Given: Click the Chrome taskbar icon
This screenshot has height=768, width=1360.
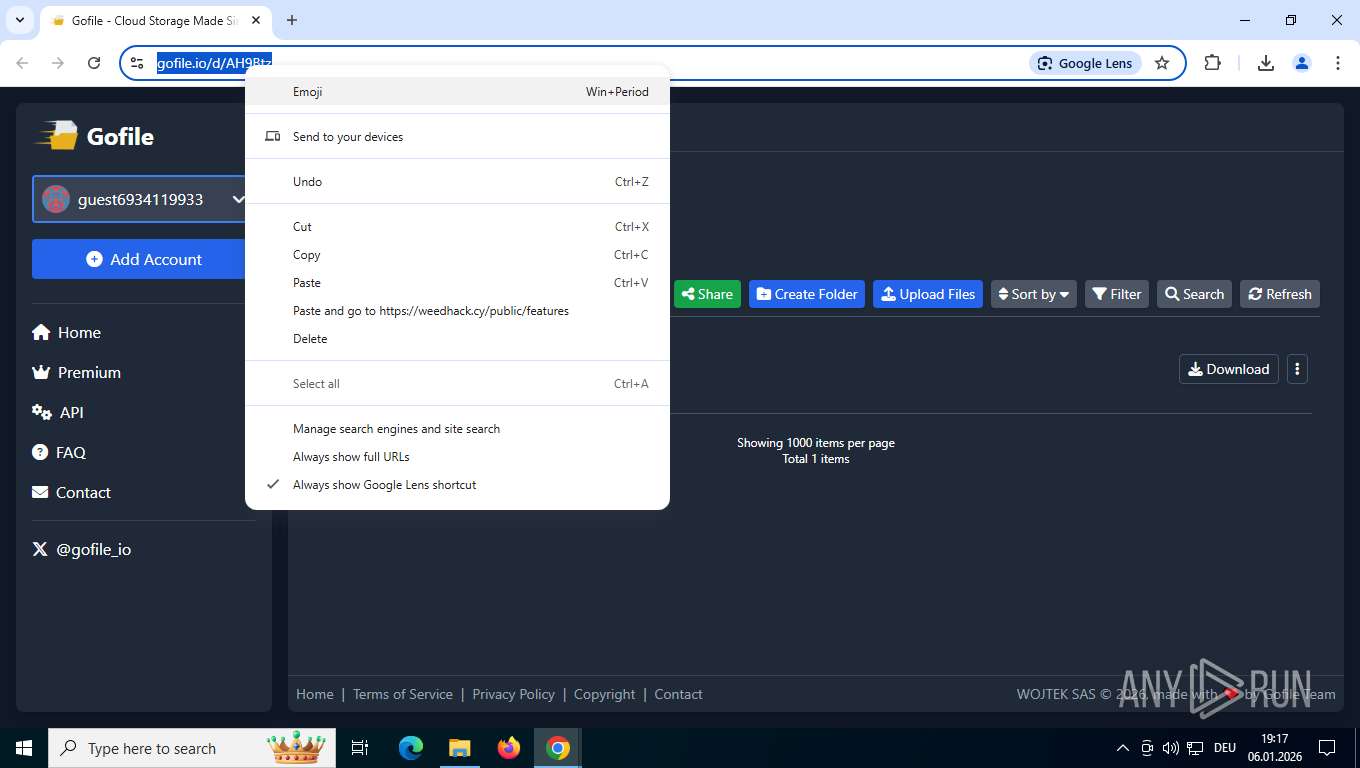Looking at the screenshot, I should click(558, 748).
